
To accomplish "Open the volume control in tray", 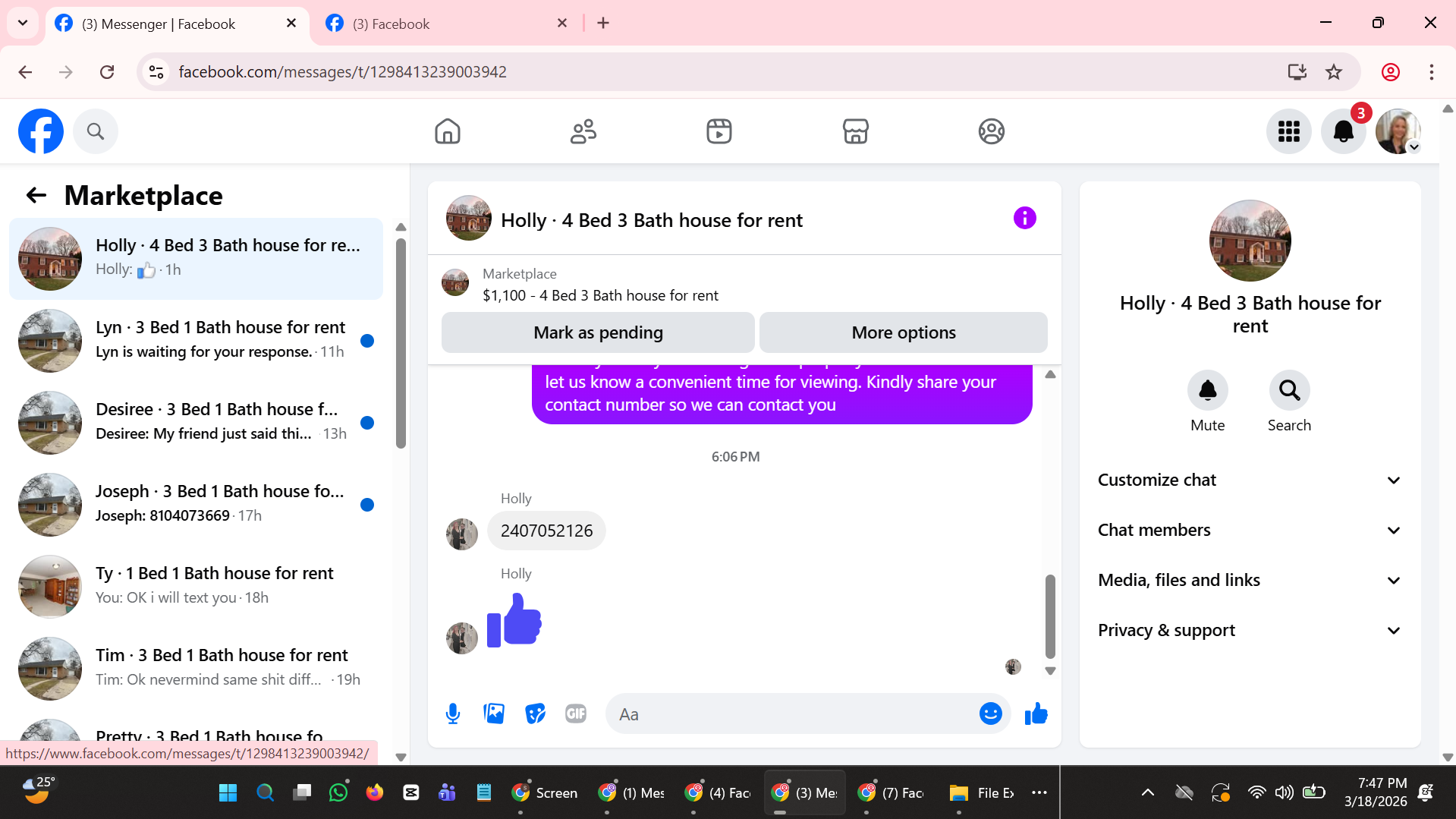I will (x=1284, y=792).
